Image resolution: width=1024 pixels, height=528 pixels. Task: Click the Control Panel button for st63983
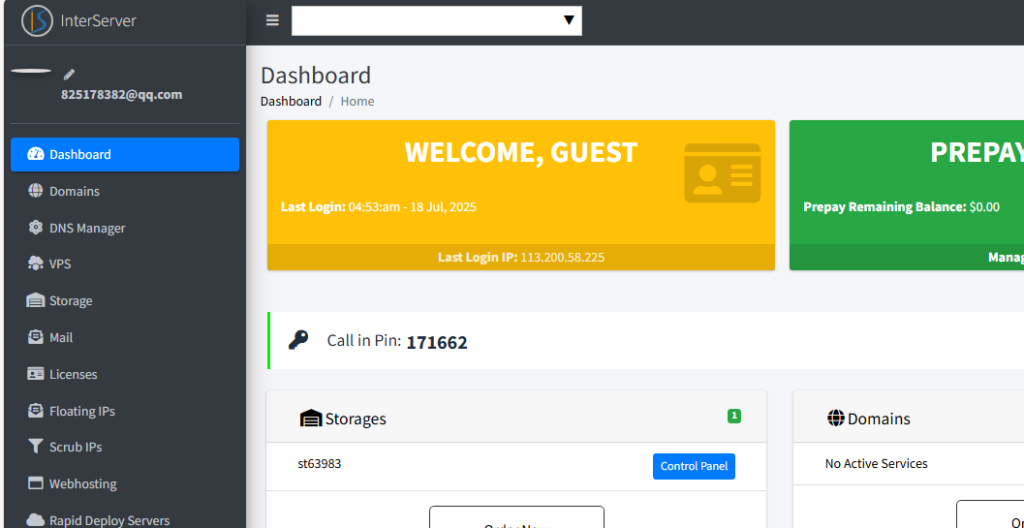694,467
